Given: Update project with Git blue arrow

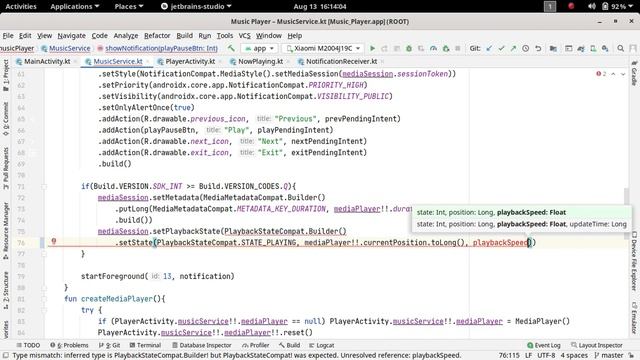Looking at the screenshot, I should 489,48.
